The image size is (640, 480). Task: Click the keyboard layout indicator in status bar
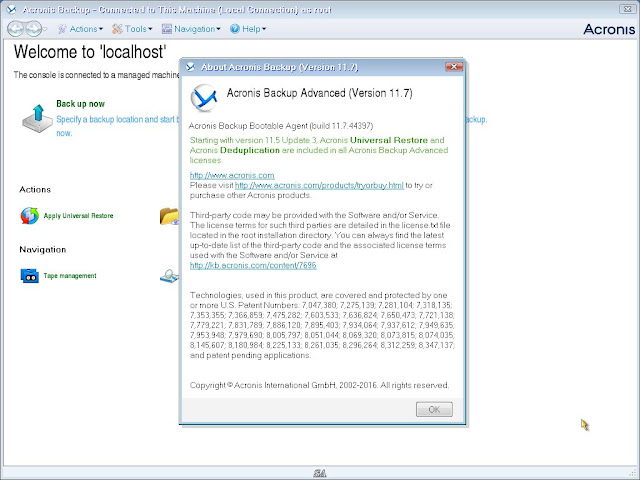click(320, 473)
